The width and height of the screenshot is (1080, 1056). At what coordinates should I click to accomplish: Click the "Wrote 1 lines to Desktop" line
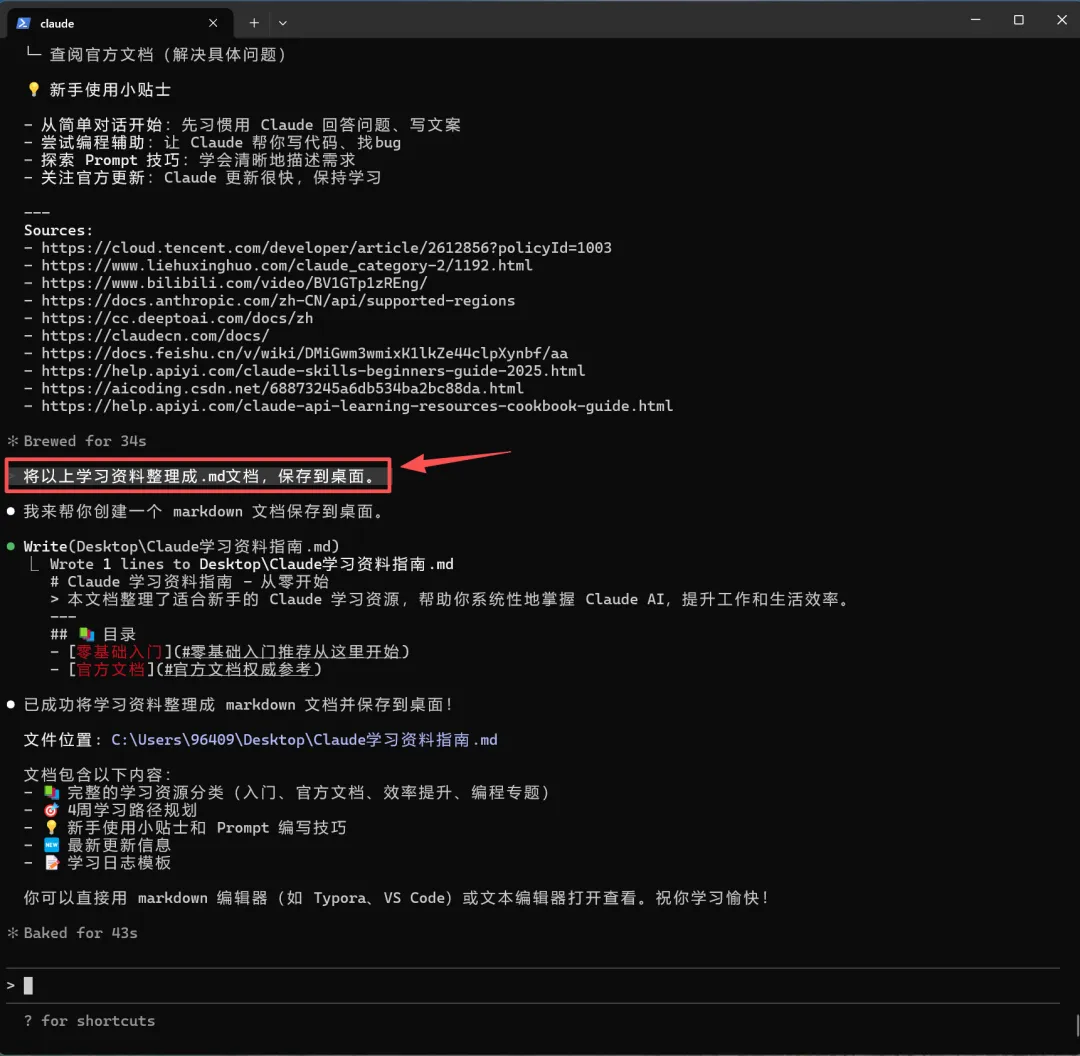tap(251, 564)
